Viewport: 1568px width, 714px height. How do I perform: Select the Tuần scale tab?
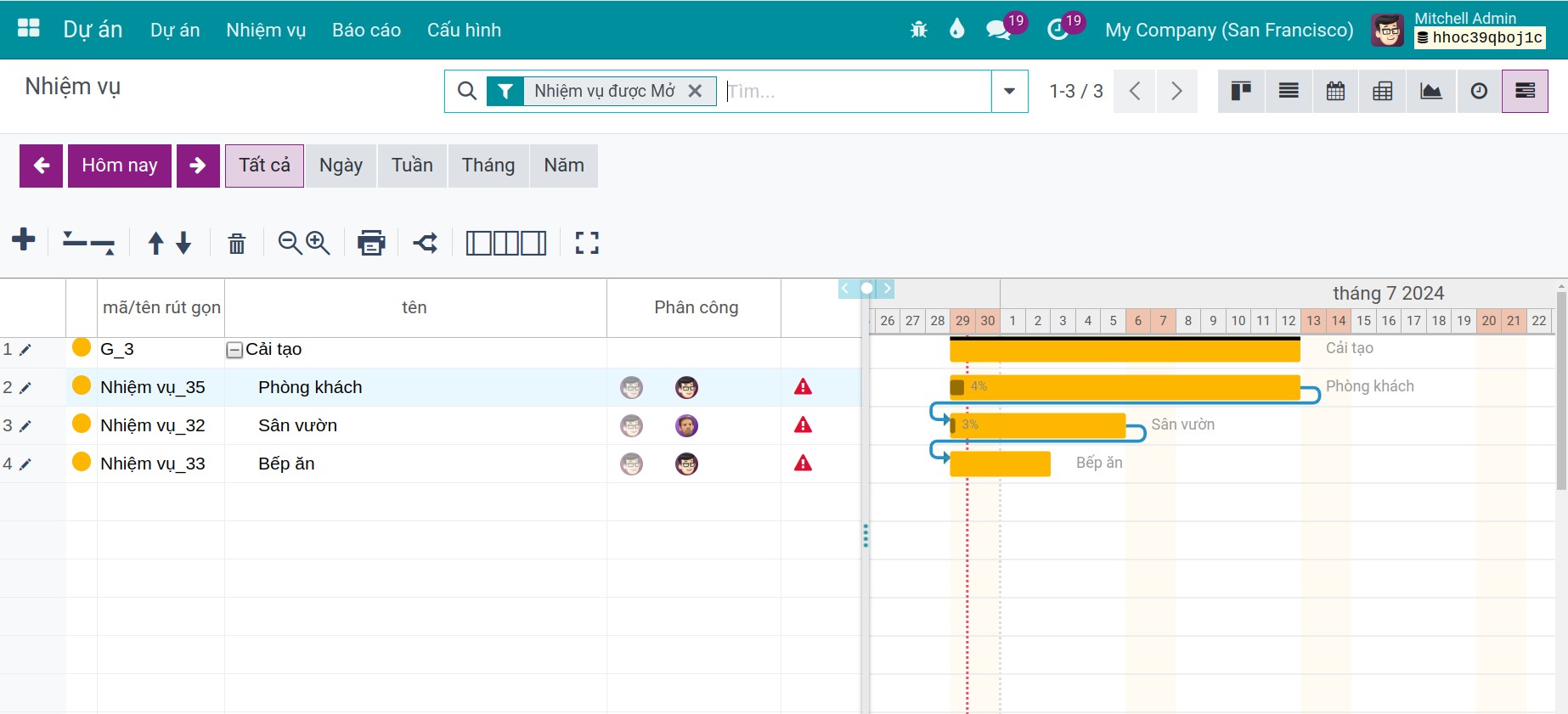(x=412, y=166)
